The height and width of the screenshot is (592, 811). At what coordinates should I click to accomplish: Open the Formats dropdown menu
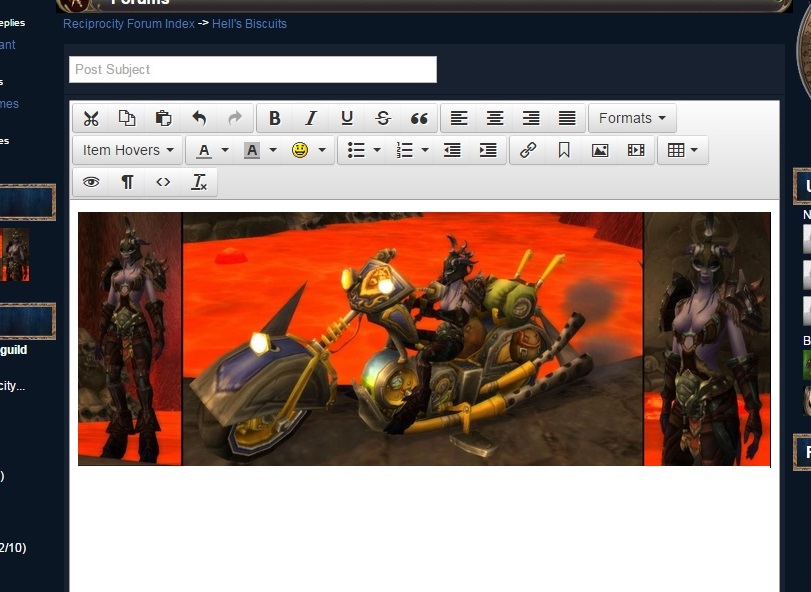tap(632, 118)
